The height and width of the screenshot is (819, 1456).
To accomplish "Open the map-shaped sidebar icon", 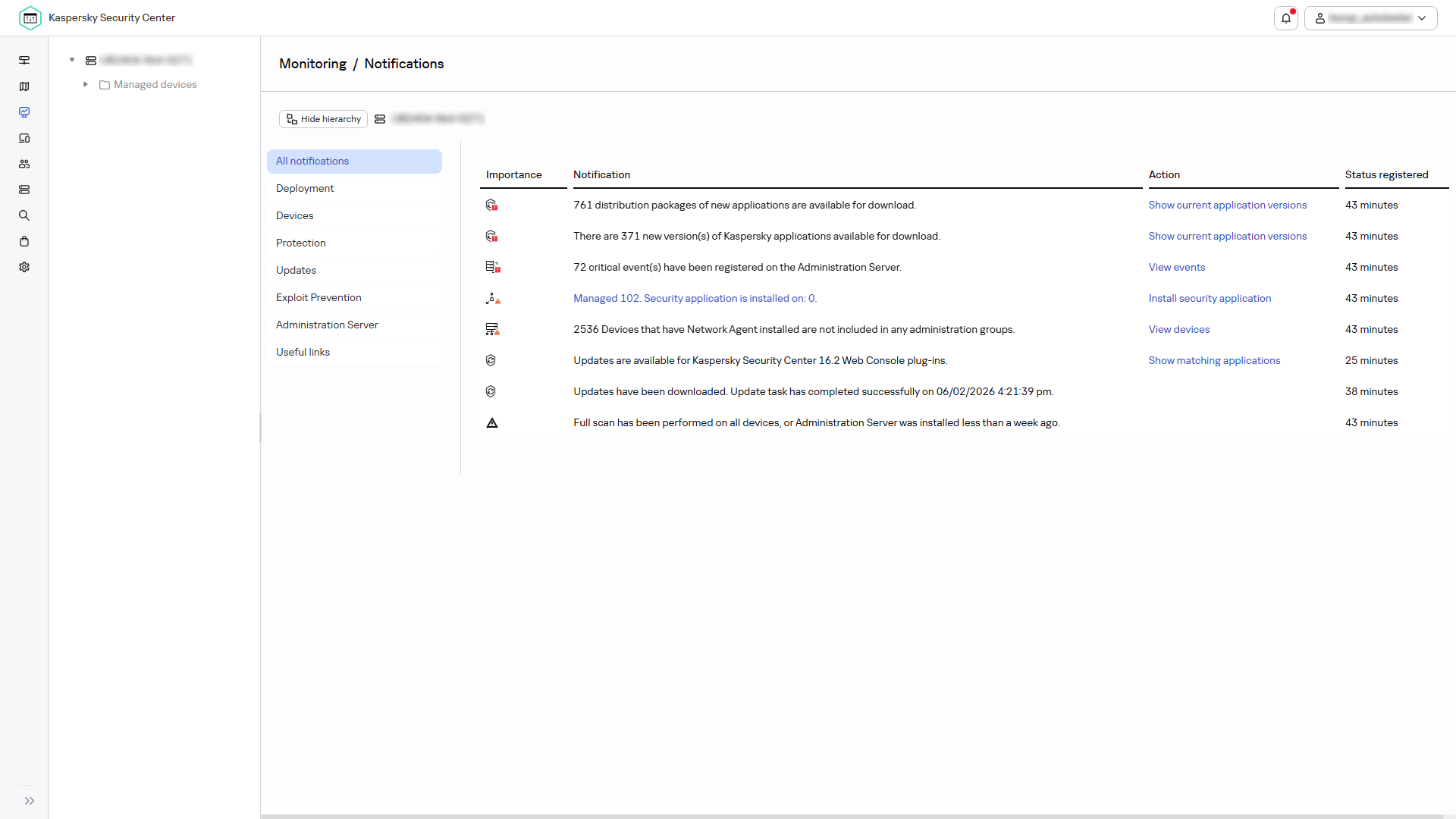I will tap(24, 86).
